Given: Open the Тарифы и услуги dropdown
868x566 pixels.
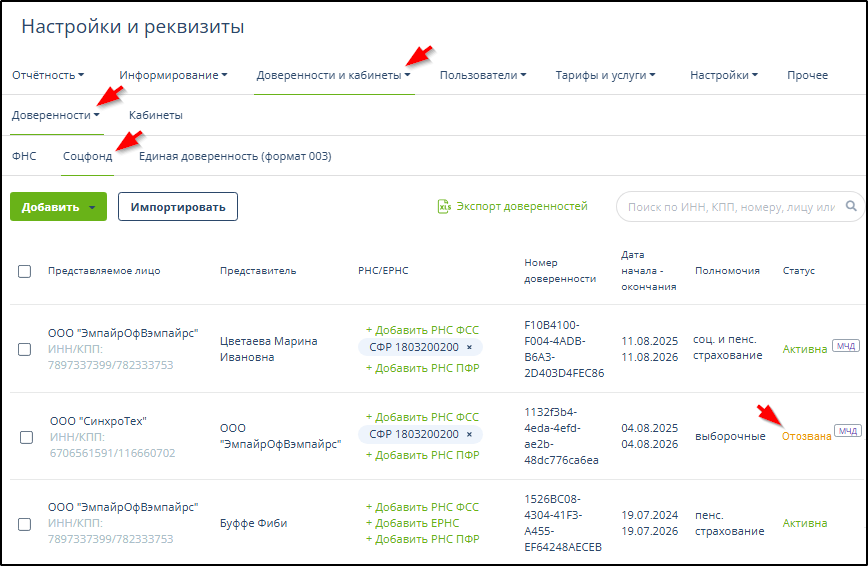Looking at the screenshot, I should tap(605, 75).
